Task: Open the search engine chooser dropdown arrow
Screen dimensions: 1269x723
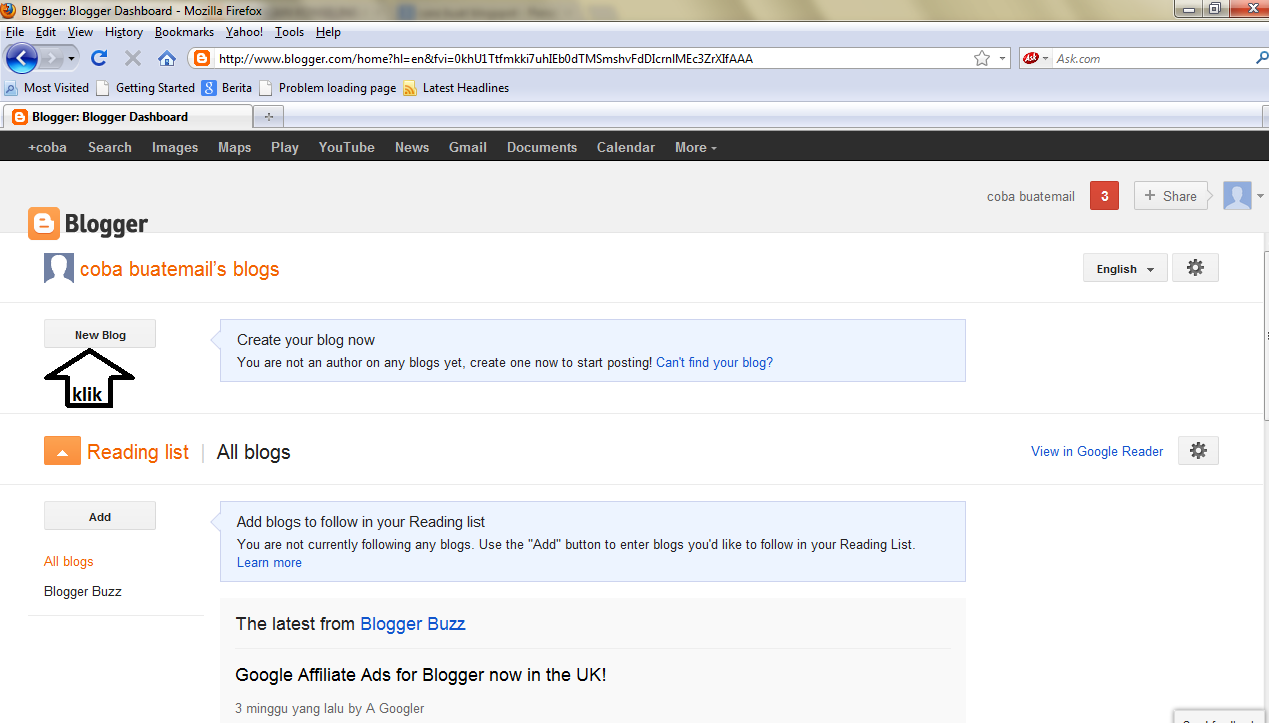Action: pos(1045,58)
